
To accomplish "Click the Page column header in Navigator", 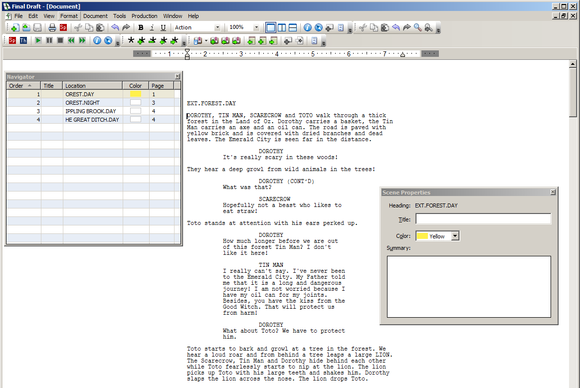I will point(161,85).
